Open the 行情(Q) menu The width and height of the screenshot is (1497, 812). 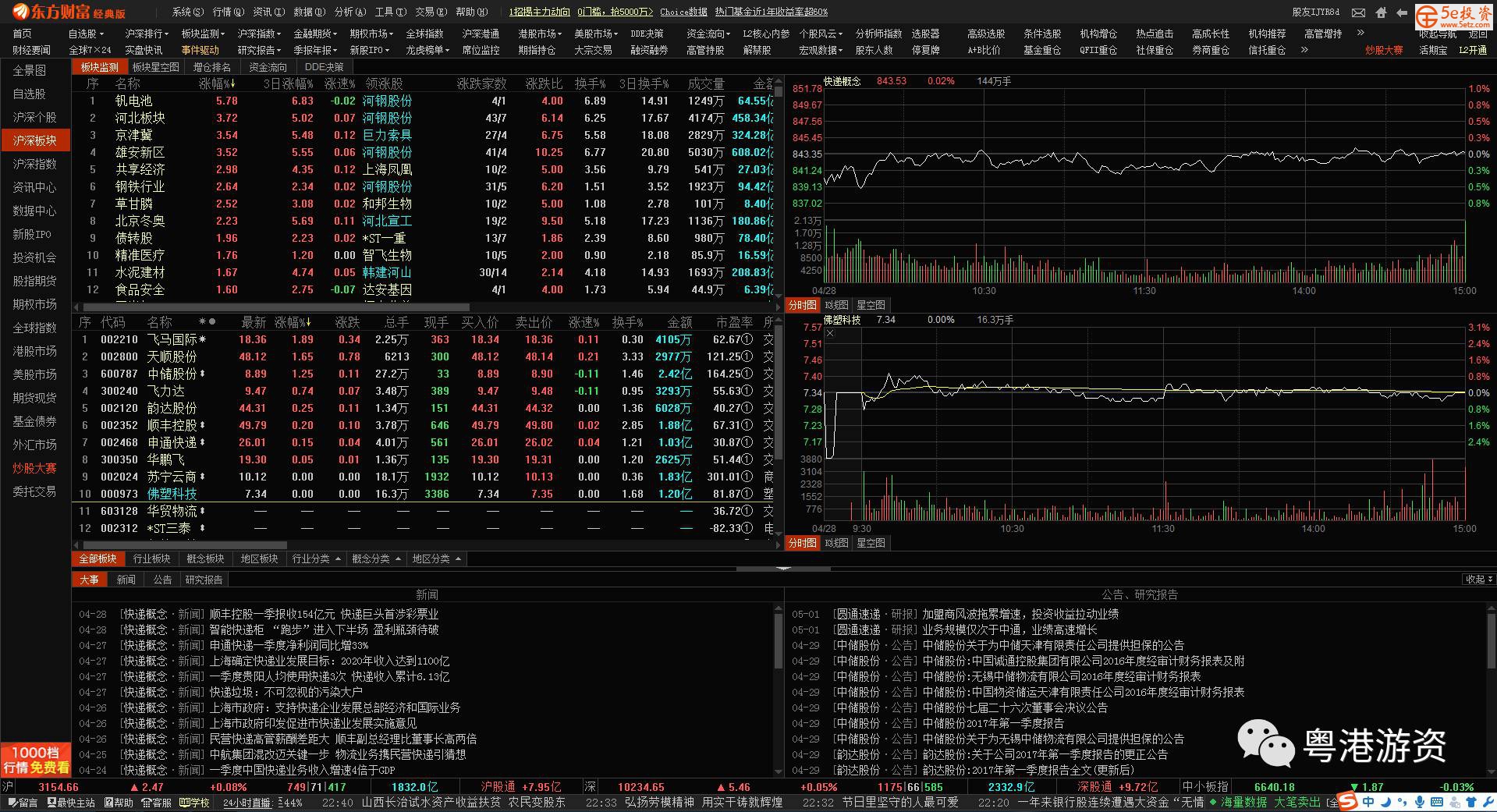(228, 12)
